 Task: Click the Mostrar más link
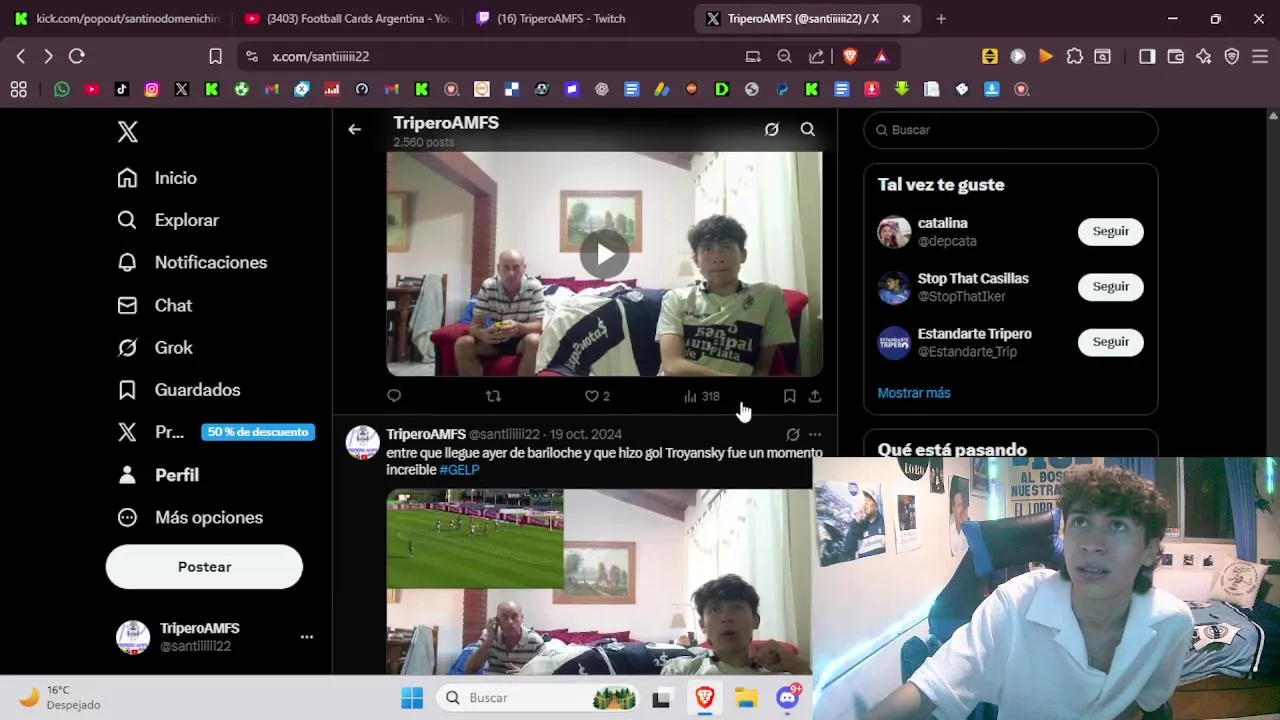(914, 393)
